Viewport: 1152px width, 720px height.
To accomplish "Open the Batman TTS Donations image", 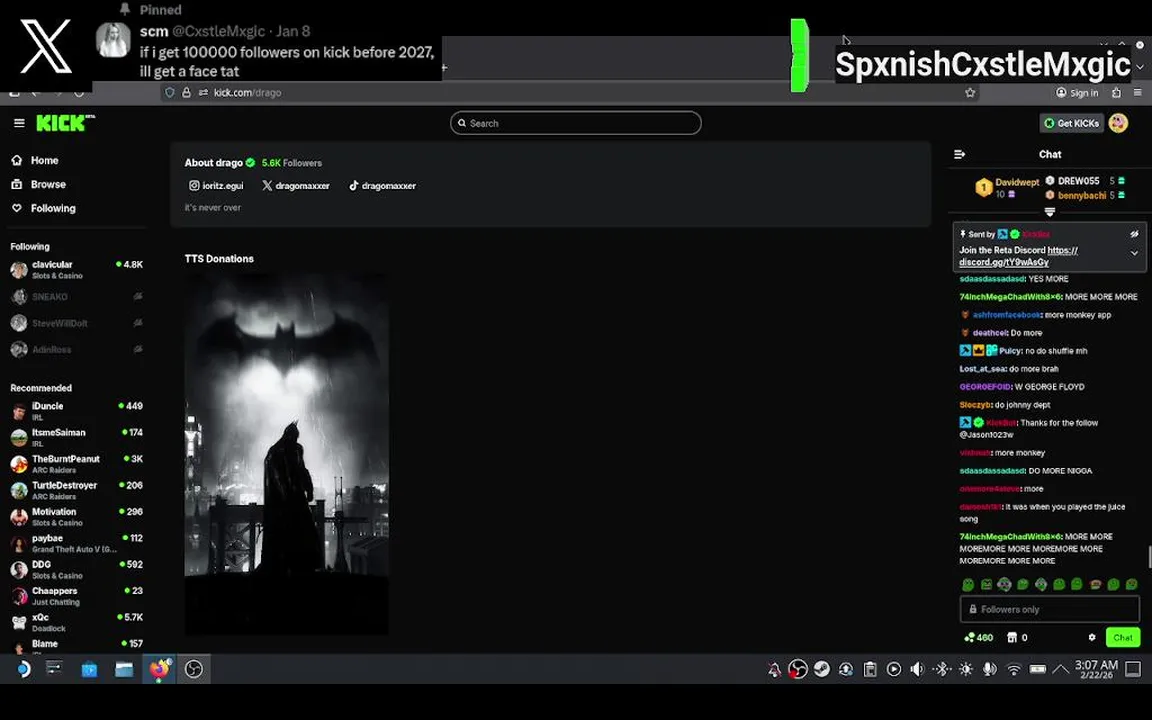I will 287,454.
